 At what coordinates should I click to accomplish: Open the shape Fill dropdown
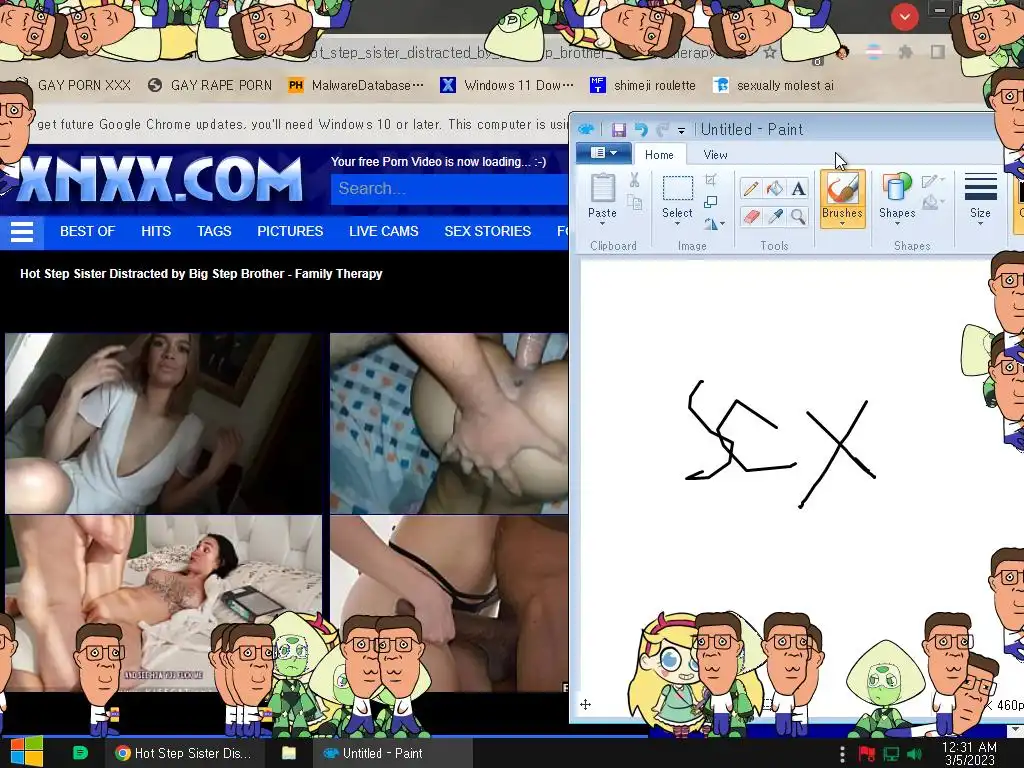(x=933, y=202)
